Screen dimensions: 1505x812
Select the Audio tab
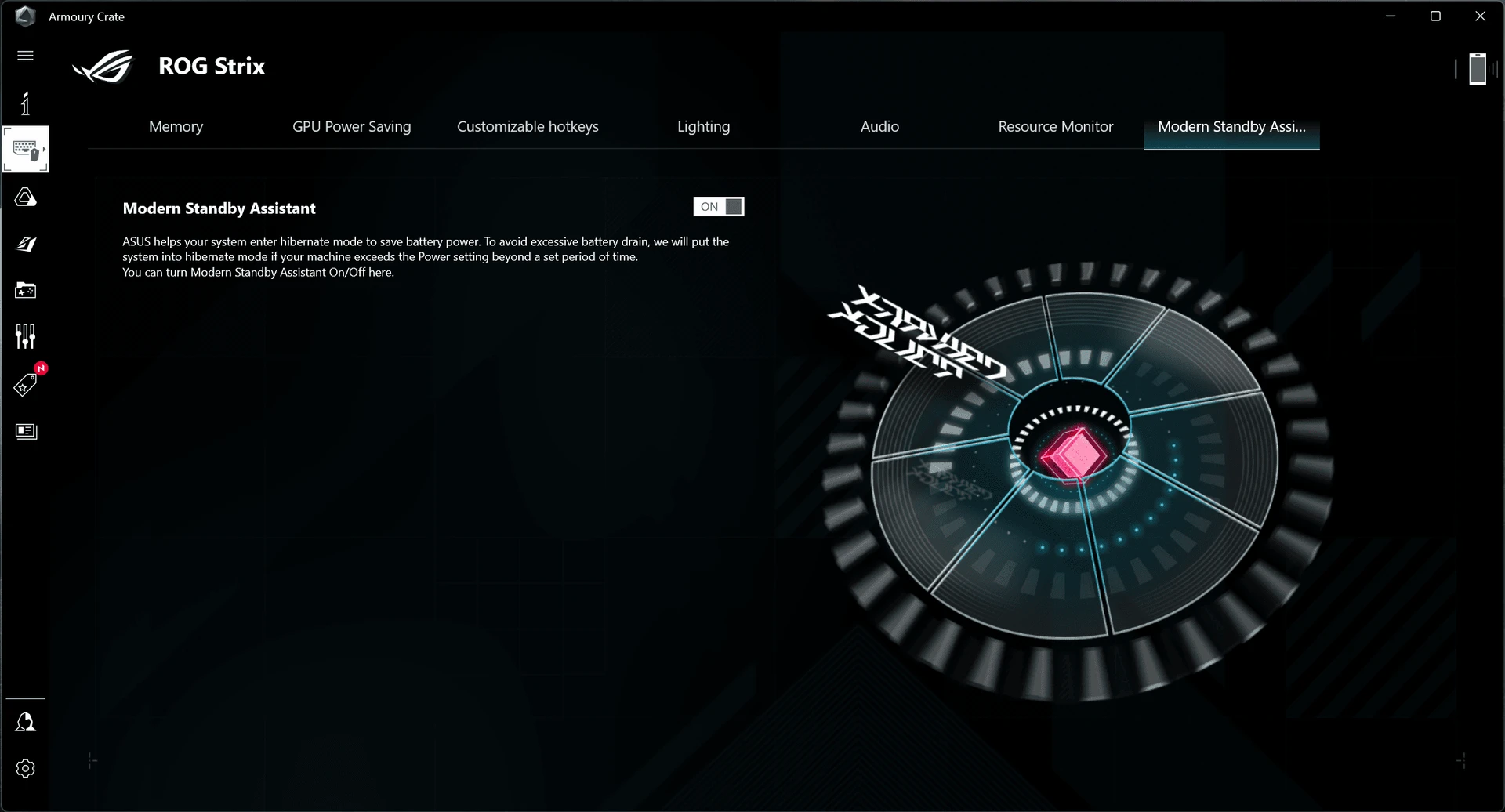[879, 126]
